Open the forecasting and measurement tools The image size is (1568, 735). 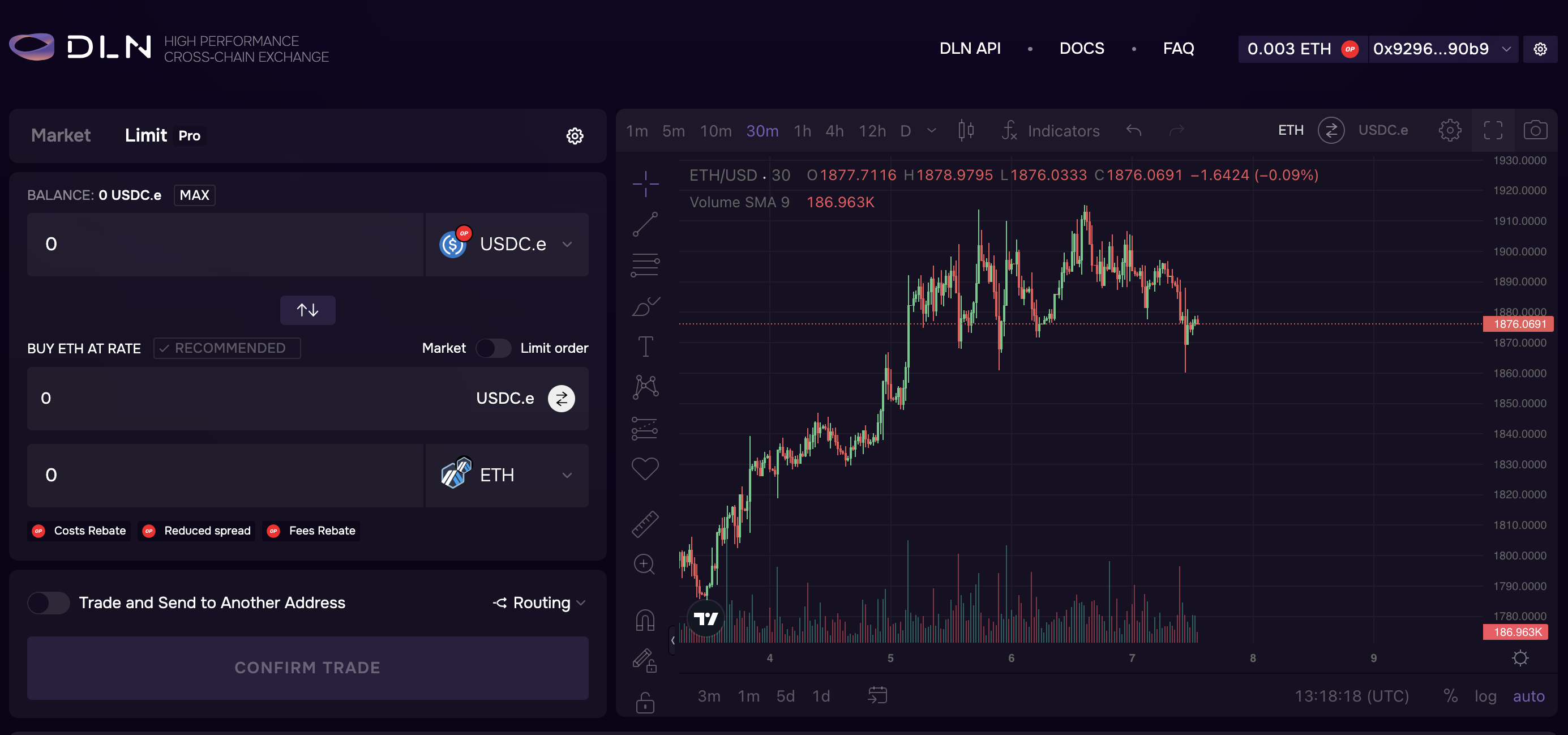pos(645,428)
